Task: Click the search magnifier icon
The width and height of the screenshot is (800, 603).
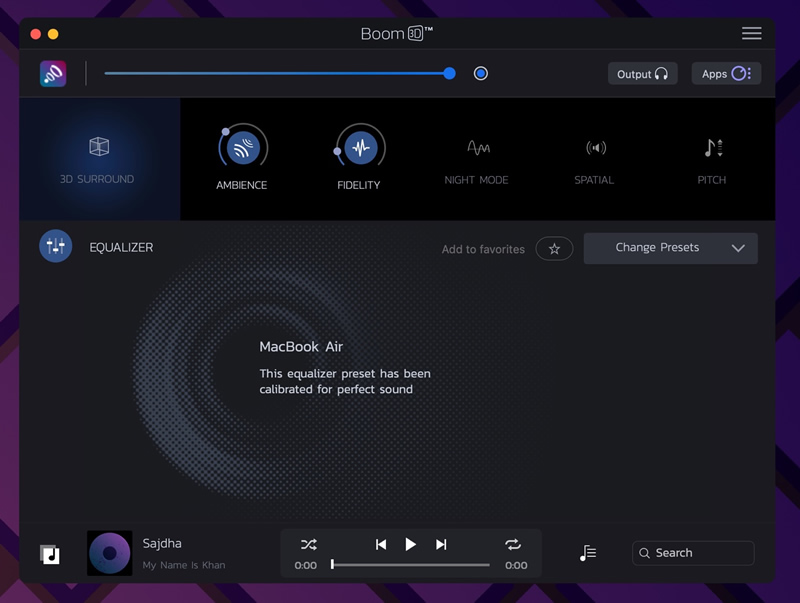Action: click(644, 553)
